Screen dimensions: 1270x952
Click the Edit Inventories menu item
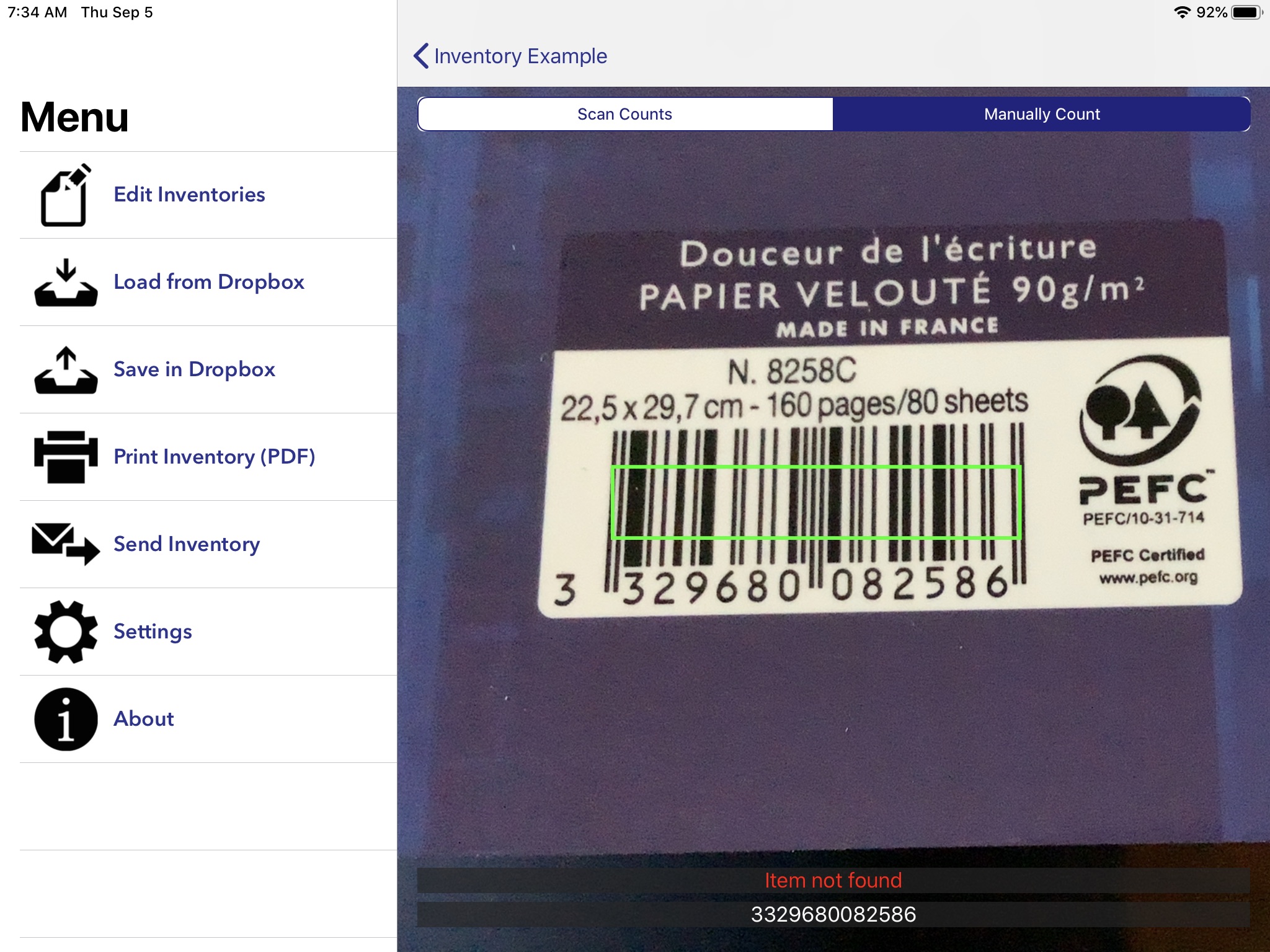tap(191, 193)
